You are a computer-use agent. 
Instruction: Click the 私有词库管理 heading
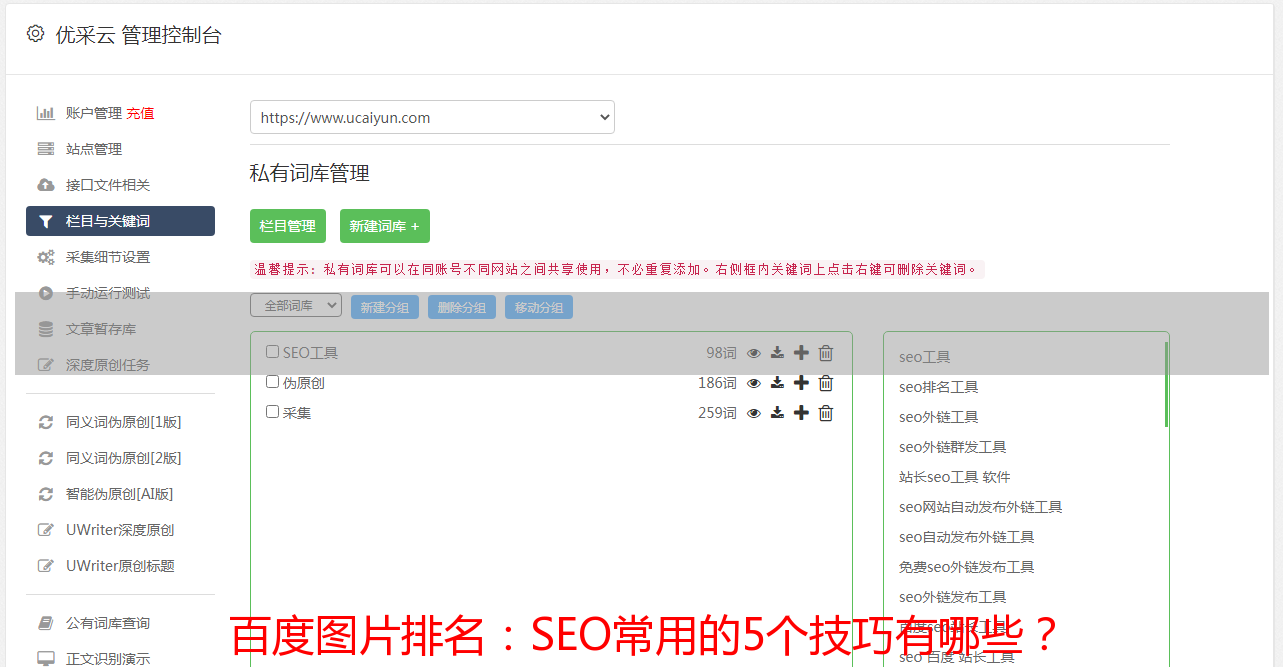[x=310, y=173]
